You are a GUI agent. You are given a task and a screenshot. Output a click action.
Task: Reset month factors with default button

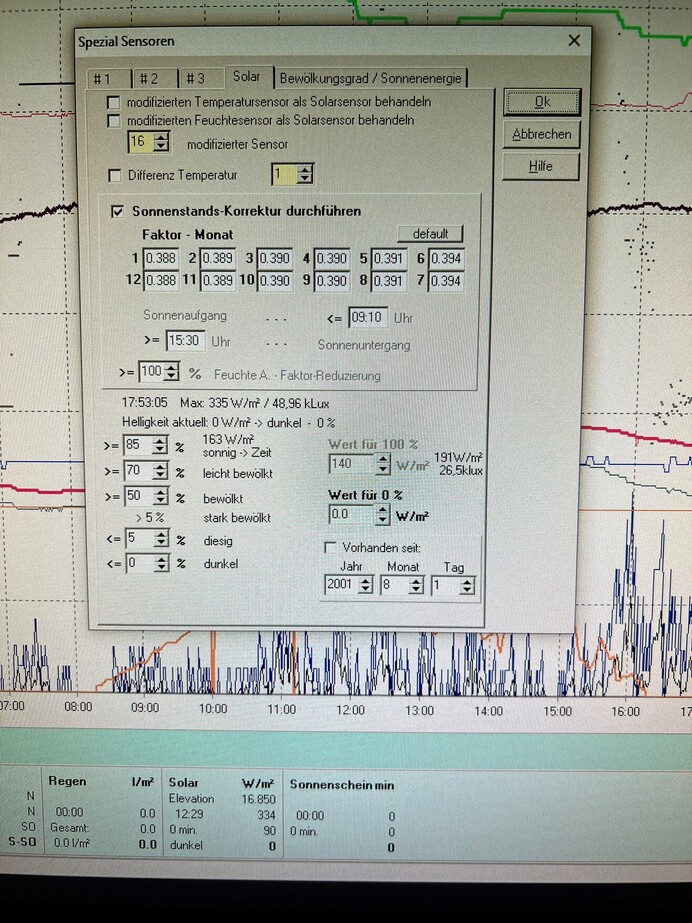click(430, 234)
